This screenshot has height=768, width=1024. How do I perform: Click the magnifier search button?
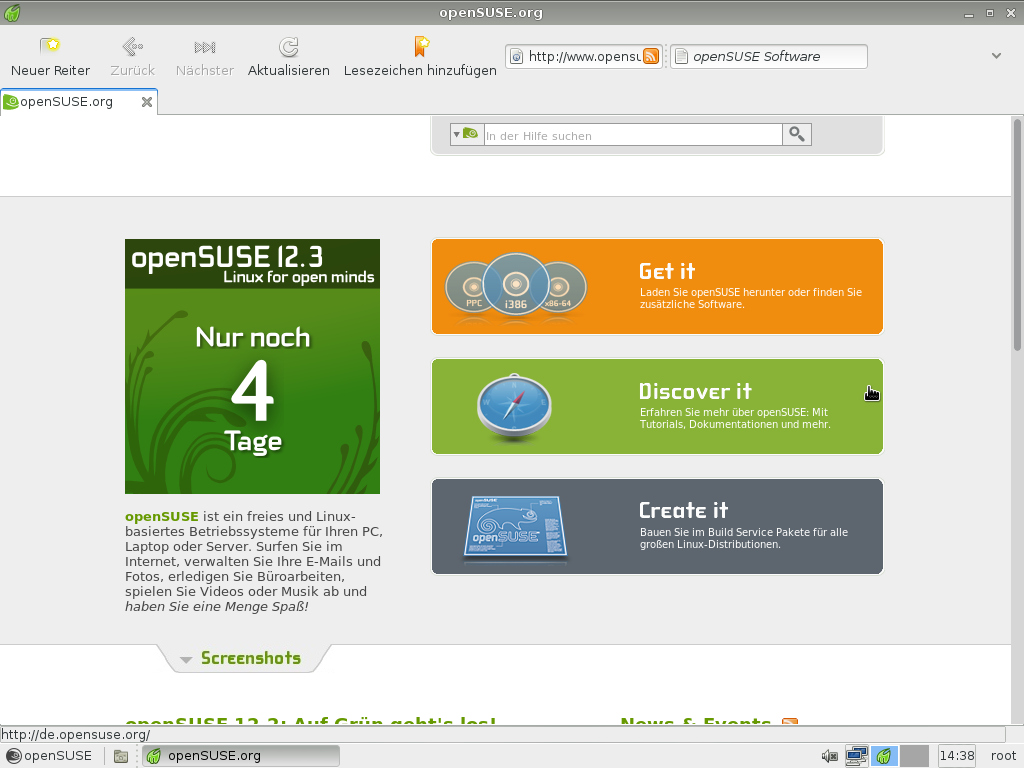click(797, 135)
